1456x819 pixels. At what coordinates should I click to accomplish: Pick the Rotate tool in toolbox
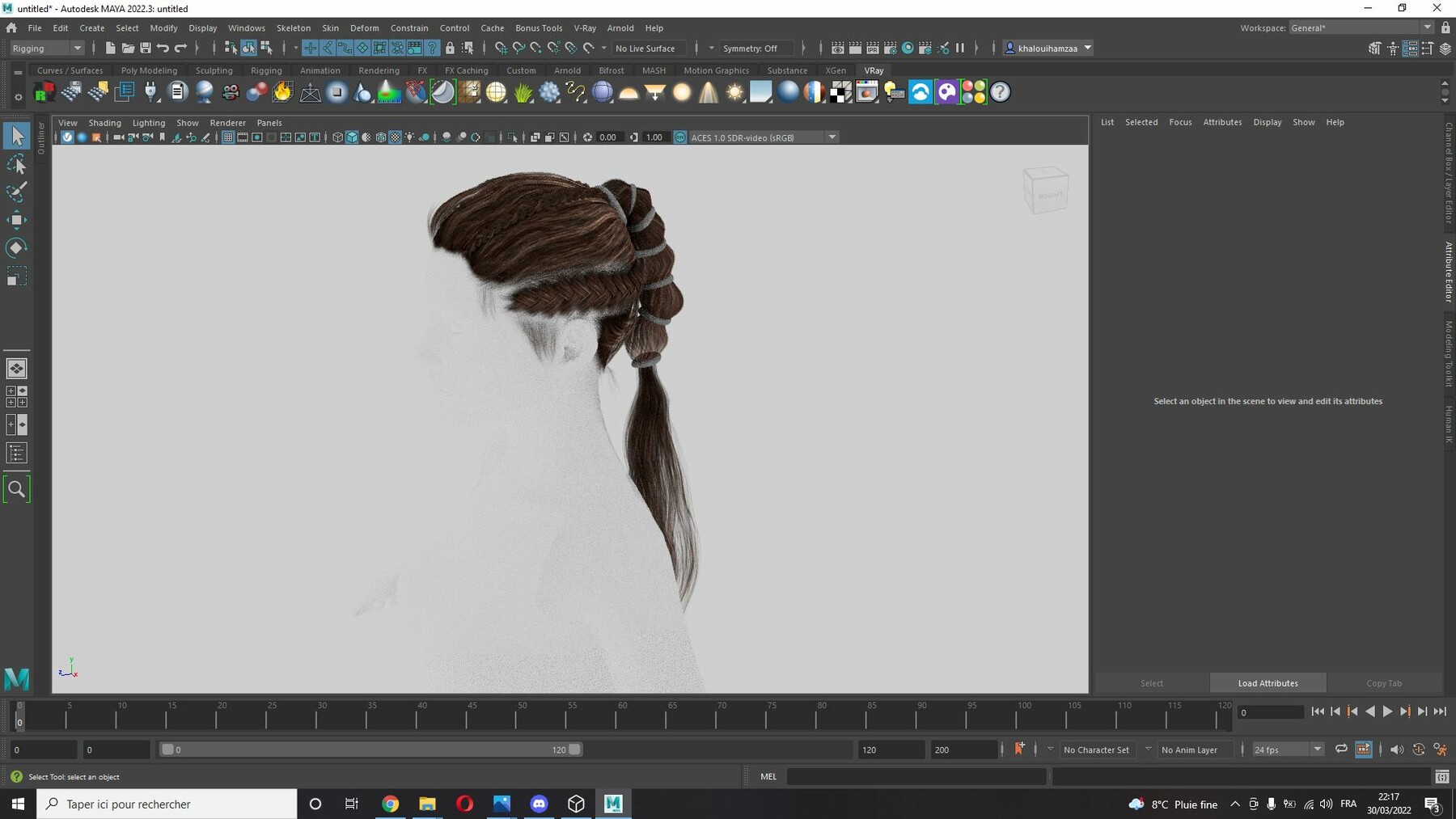coord(16,247)
